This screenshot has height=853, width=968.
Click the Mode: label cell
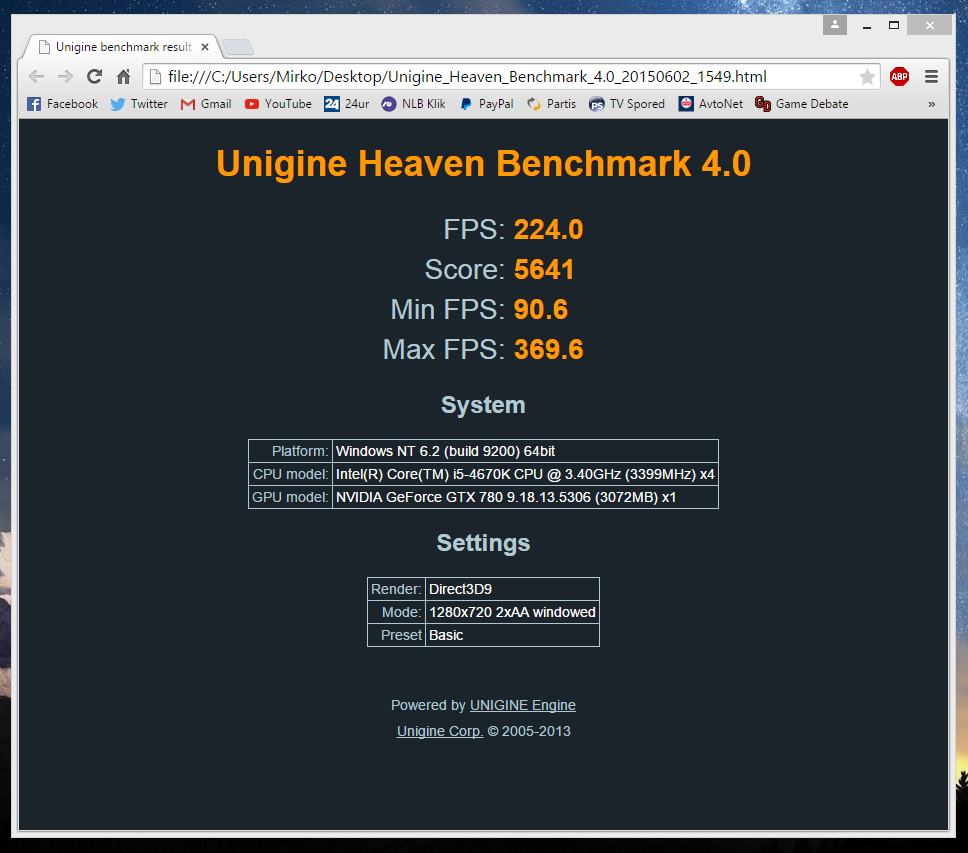tap(396, 612)
